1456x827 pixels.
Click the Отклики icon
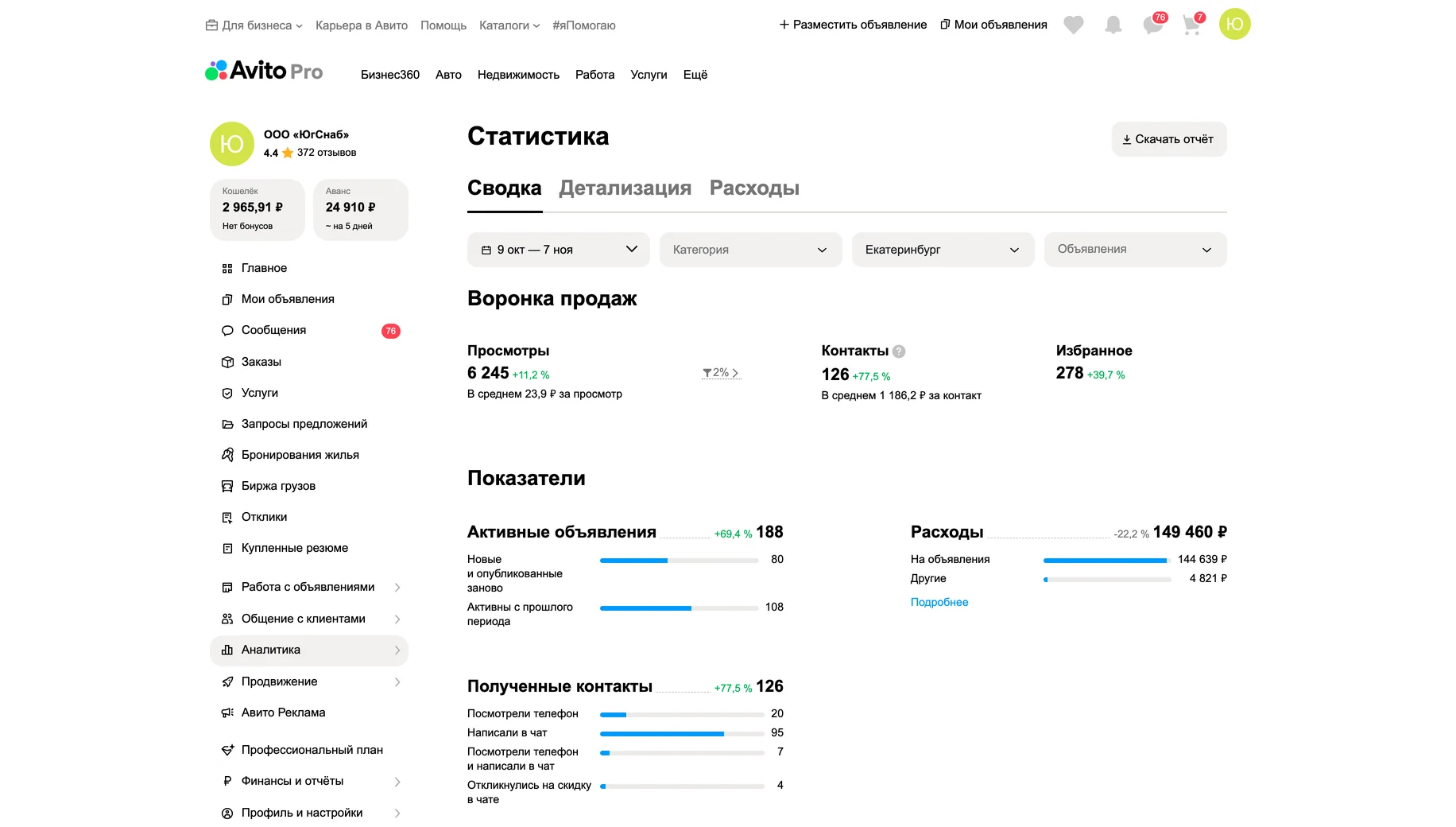click(227, 517)
